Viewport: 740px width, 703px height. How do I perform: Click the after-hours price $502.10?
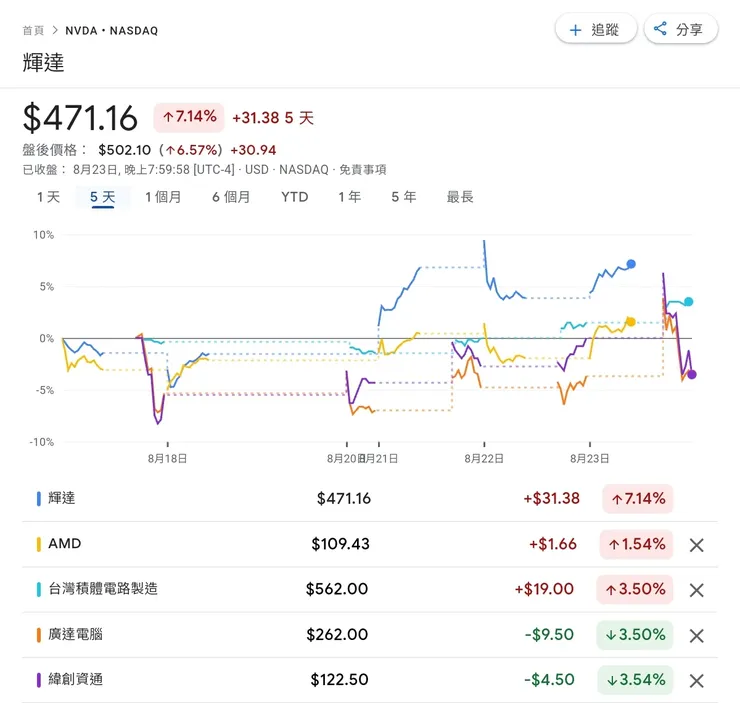pos(125,150)
